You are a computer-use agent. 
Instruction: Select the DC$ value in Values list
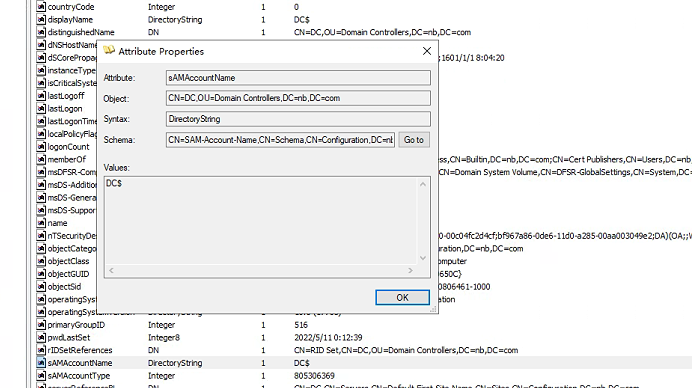[114, 183]
